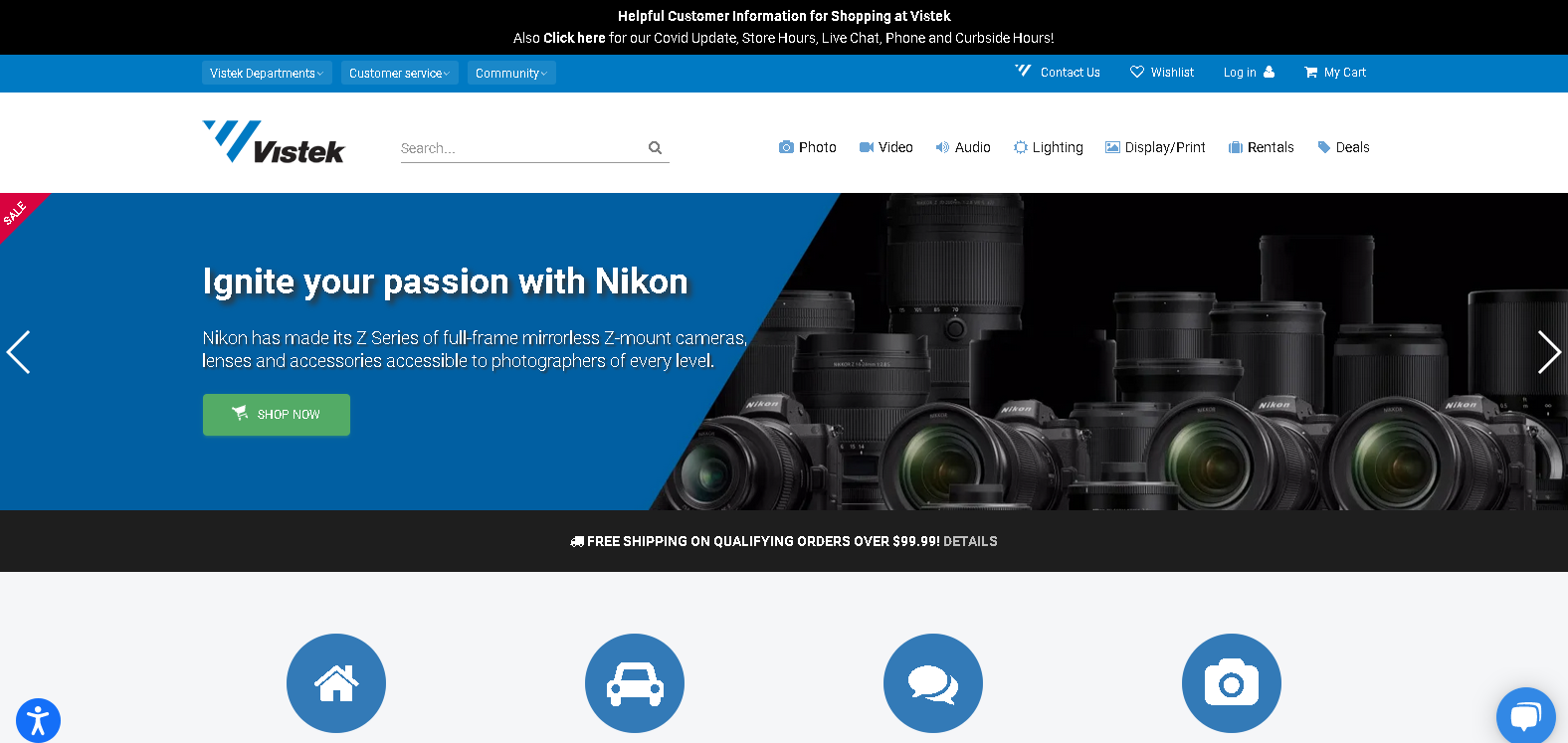
Task: Open the Audio menu category
Action: (x=963, y=147)
